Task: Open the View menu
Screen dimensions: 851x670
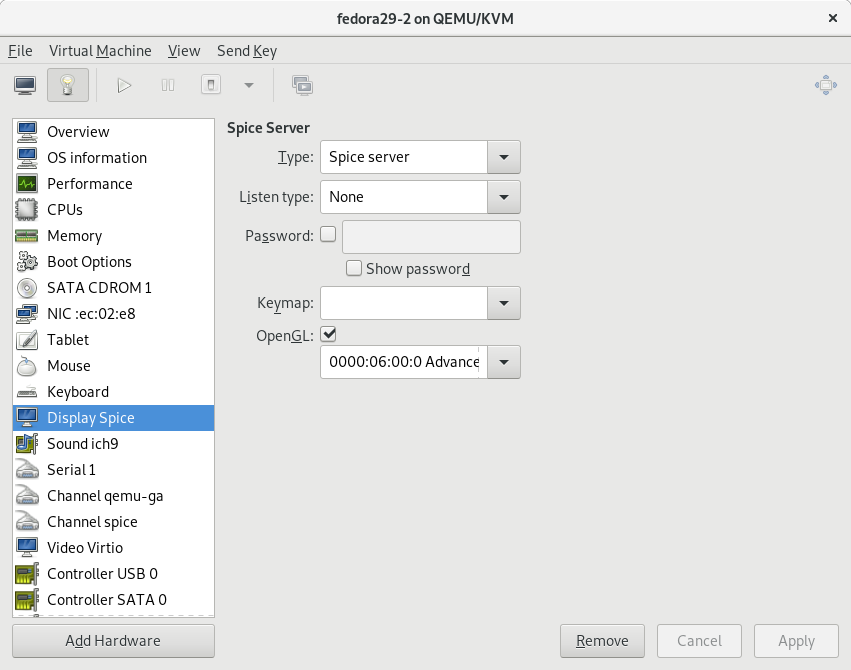Action: point(184,51)
